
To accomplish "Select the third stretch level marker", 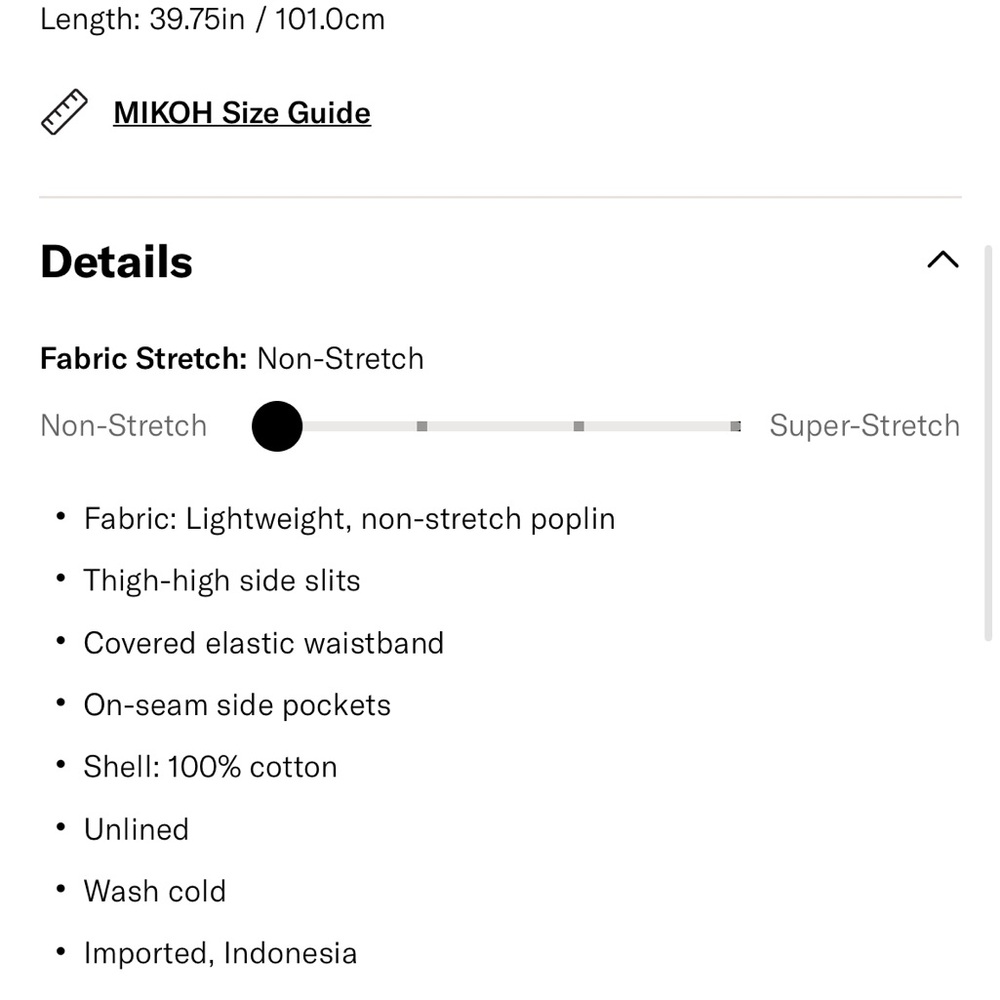I will [578, 426].
